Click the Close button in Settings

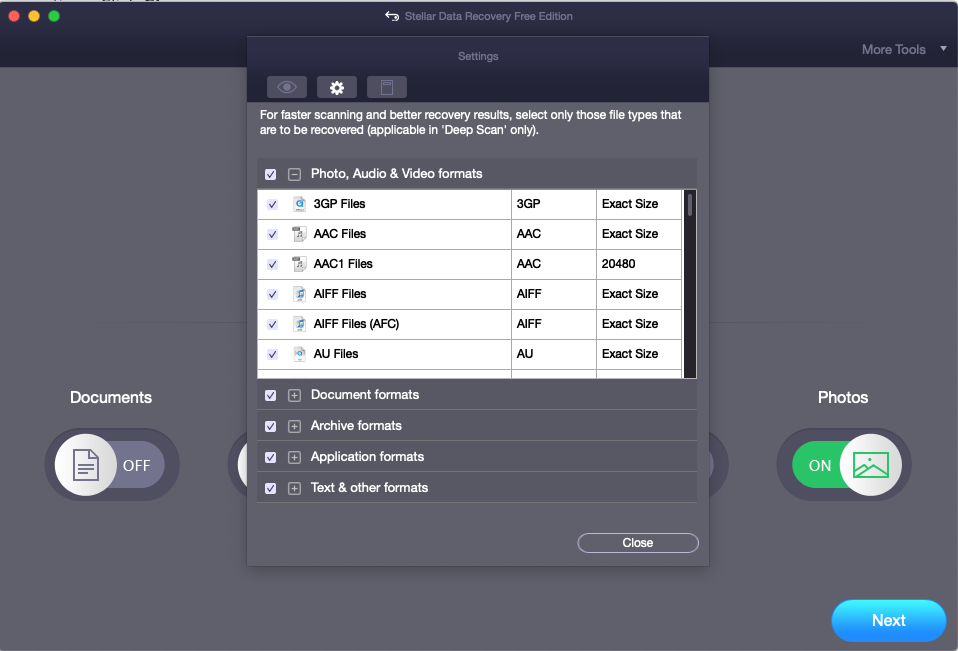pyautogui.click(x=638, y=543)
